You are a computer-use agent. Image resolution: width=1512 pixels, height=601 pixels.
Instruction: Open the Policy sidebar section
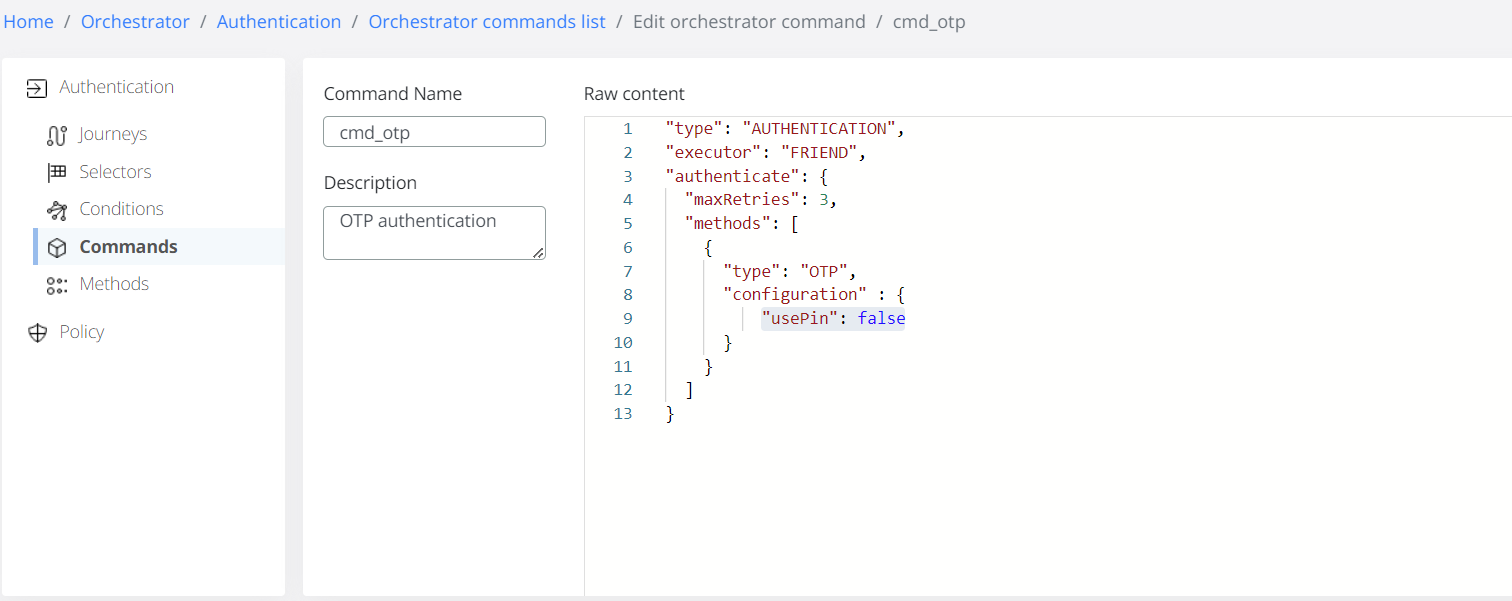pyautogui.click(x=81, y=331)
